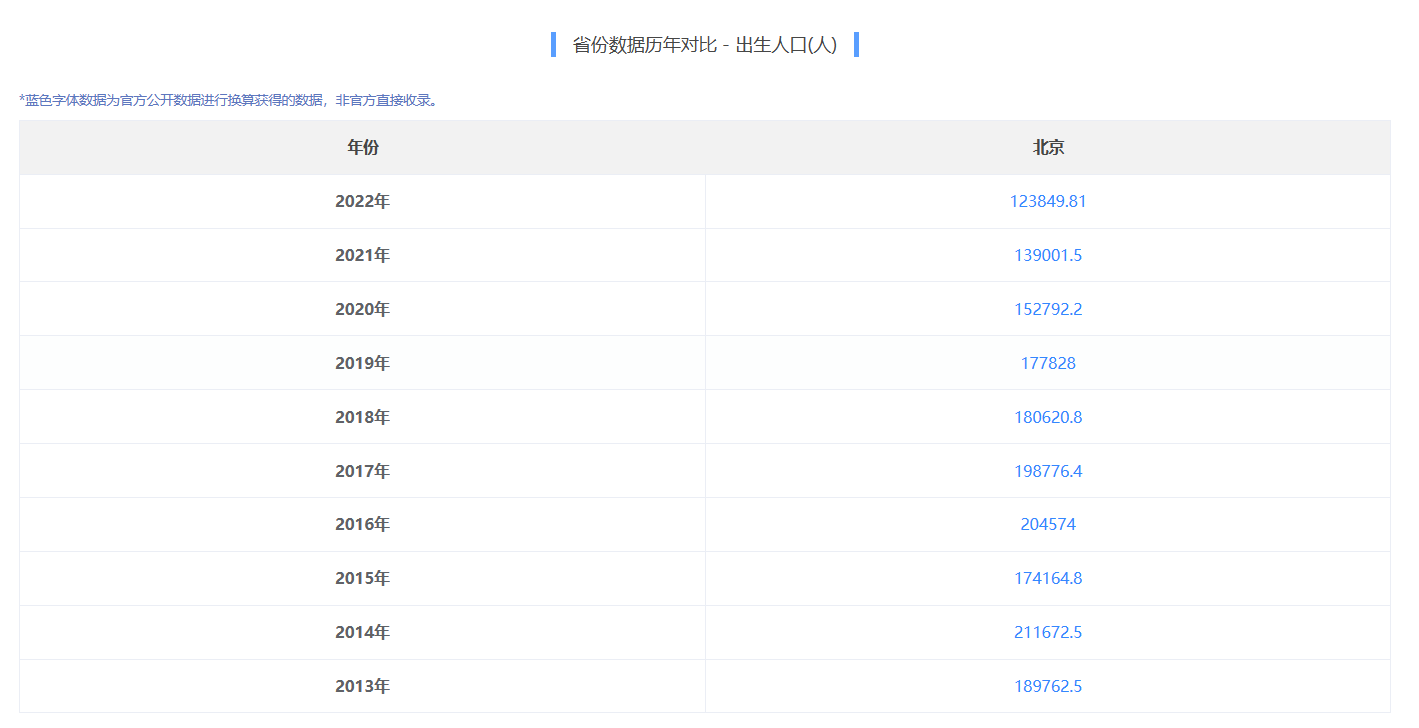Select the 2019年 row label

click(x=363, y=363)
